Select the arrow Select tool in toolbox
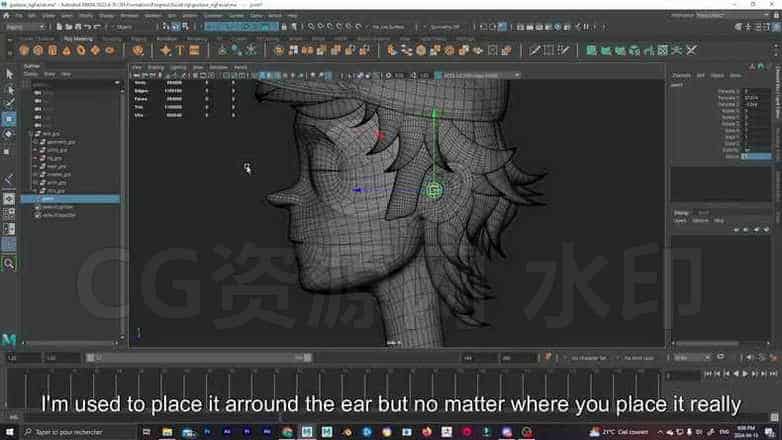The image size is (782, 440). point(9,74)
